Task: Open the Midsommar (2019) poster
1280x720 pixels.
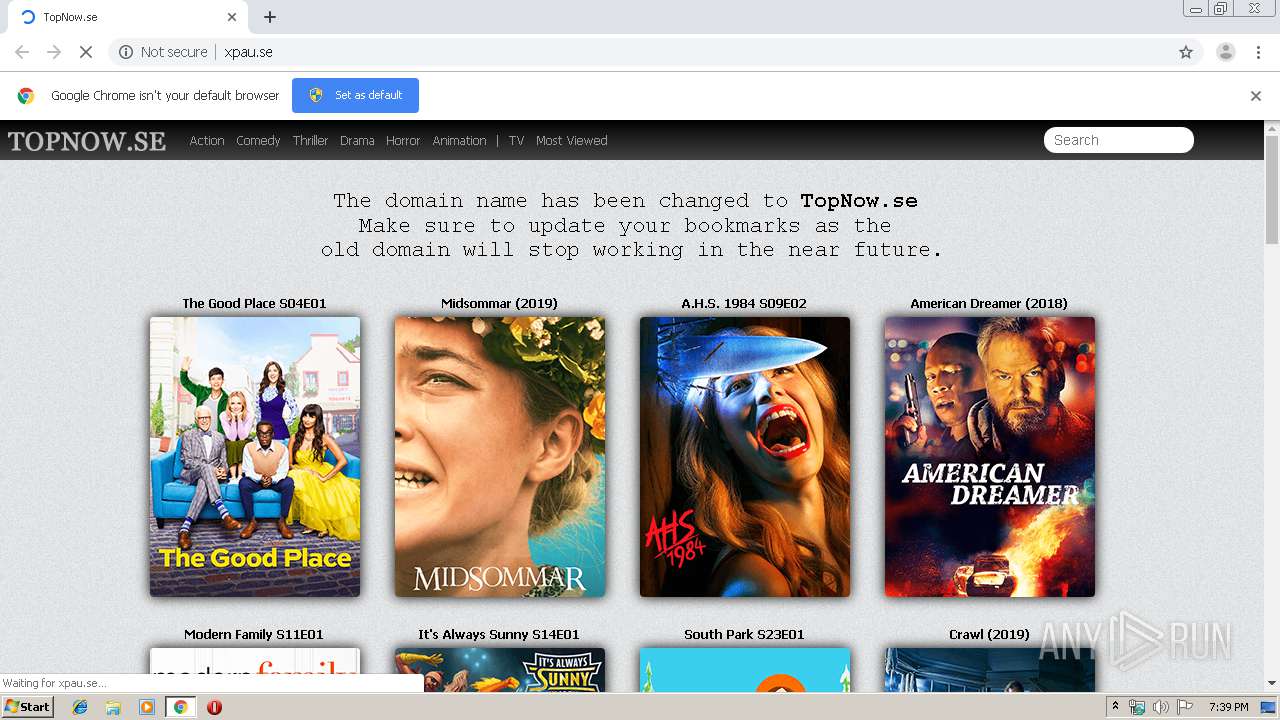Action: coord(500,457)
